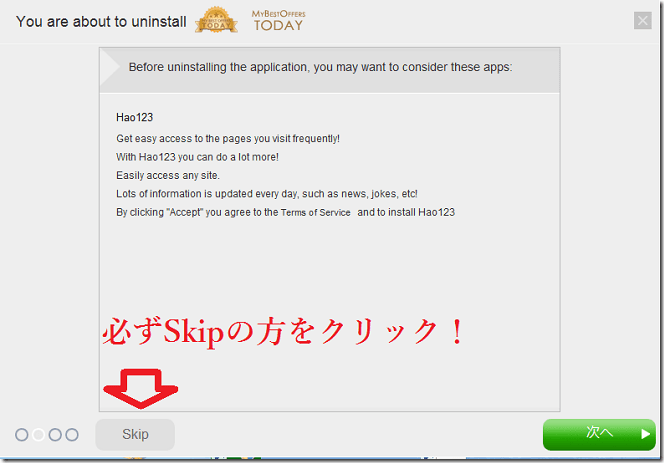Click the "Get easy access to the pages" line
This screenshot has width=664, height=463.
[228, 138]
